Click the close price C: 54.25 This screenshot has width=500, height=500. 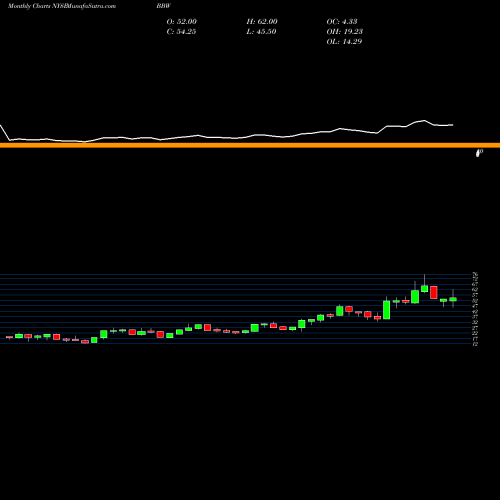click(x=181, y=31)
